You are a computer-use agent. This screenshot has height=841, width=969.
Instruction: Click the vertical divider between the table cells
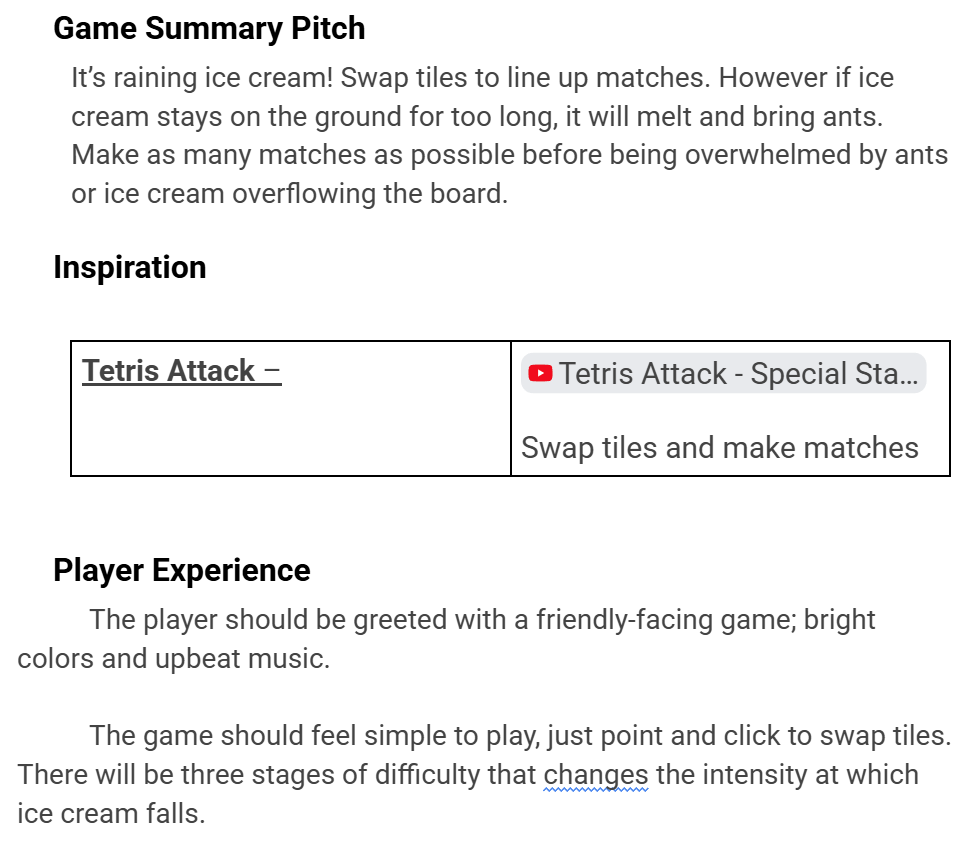coord(511,408)
